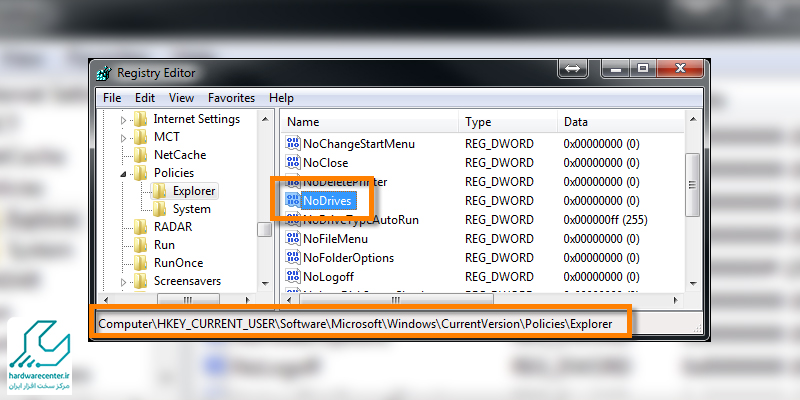Minimize the Registry Editor window
This screenshot has height=400, width=800.
tap(616, 68)
